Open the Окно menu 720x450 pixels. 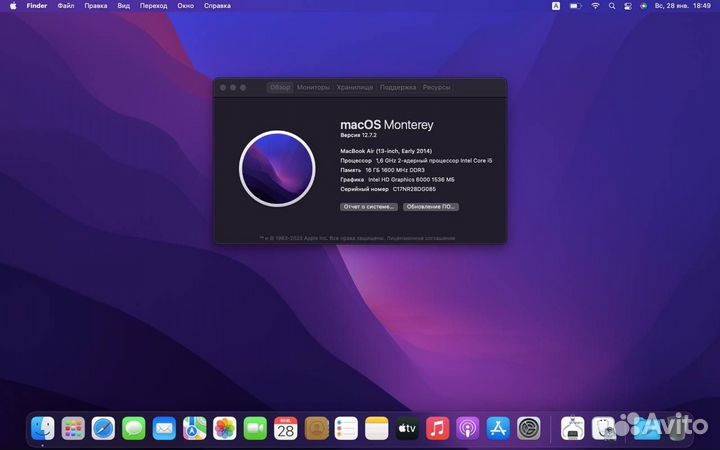(x=186, y=6)
